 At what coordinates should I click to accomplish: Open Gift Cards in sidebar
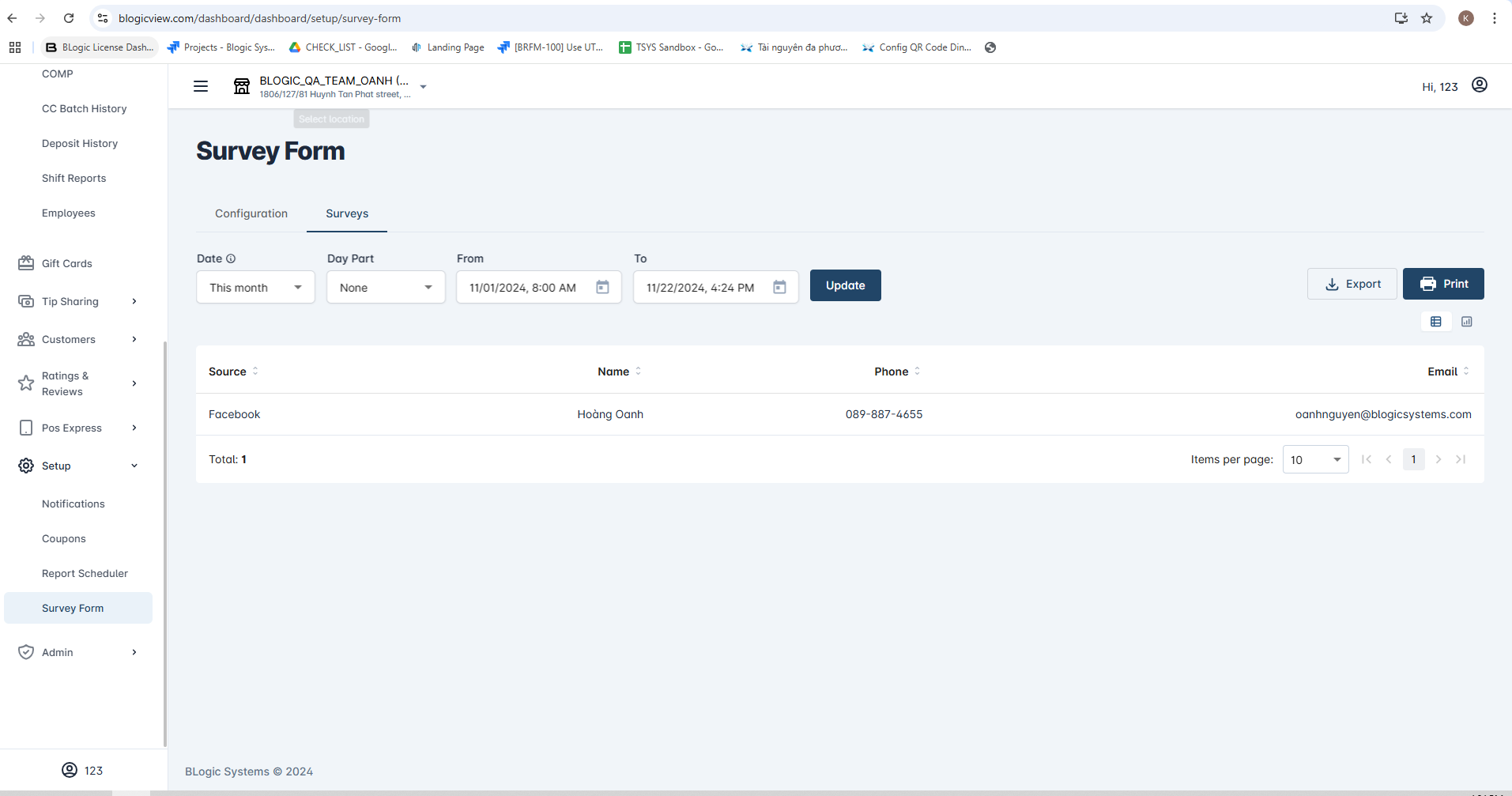point(67,263)
